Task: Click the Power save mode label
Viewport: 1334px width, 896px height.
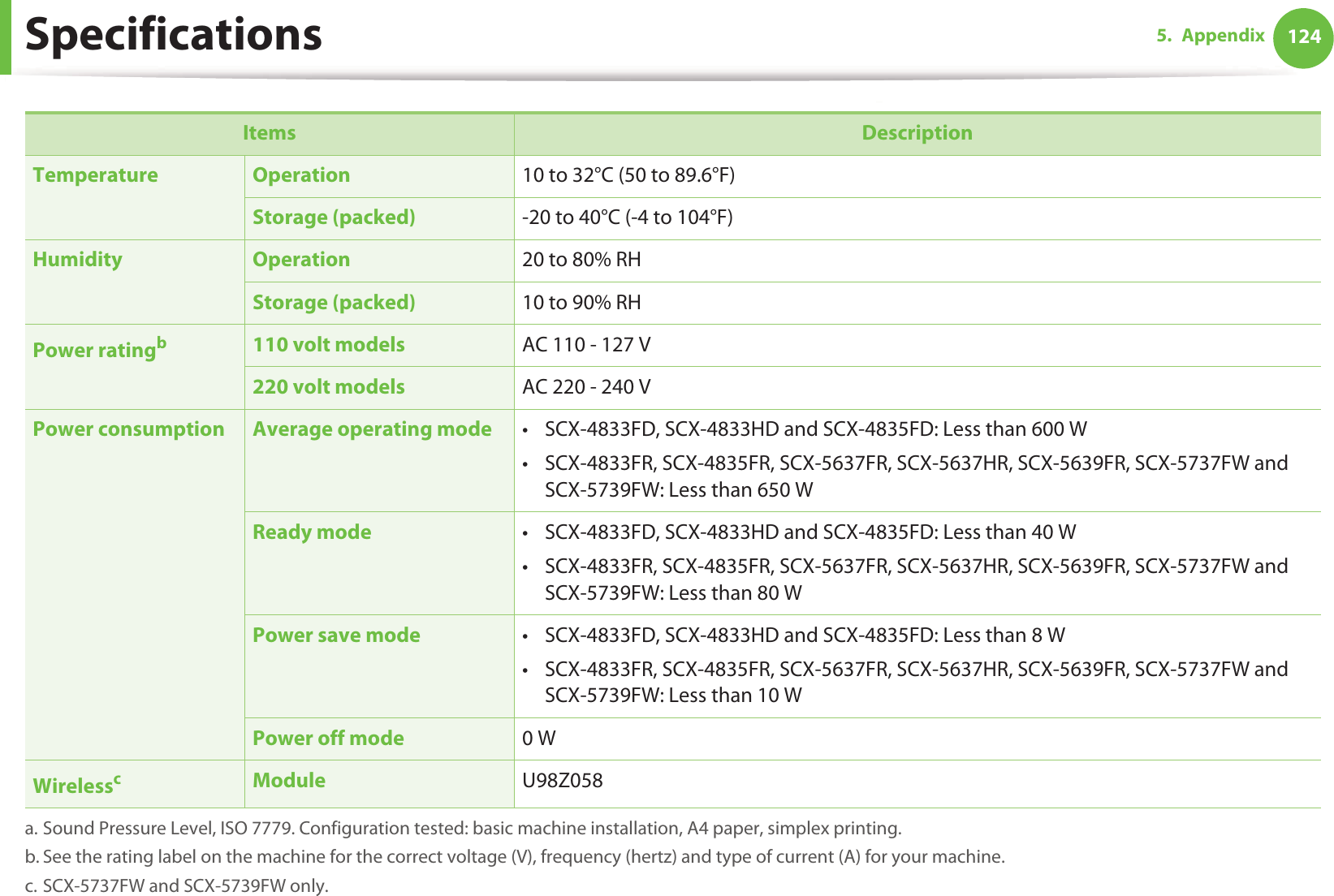Action: [336, 635]
